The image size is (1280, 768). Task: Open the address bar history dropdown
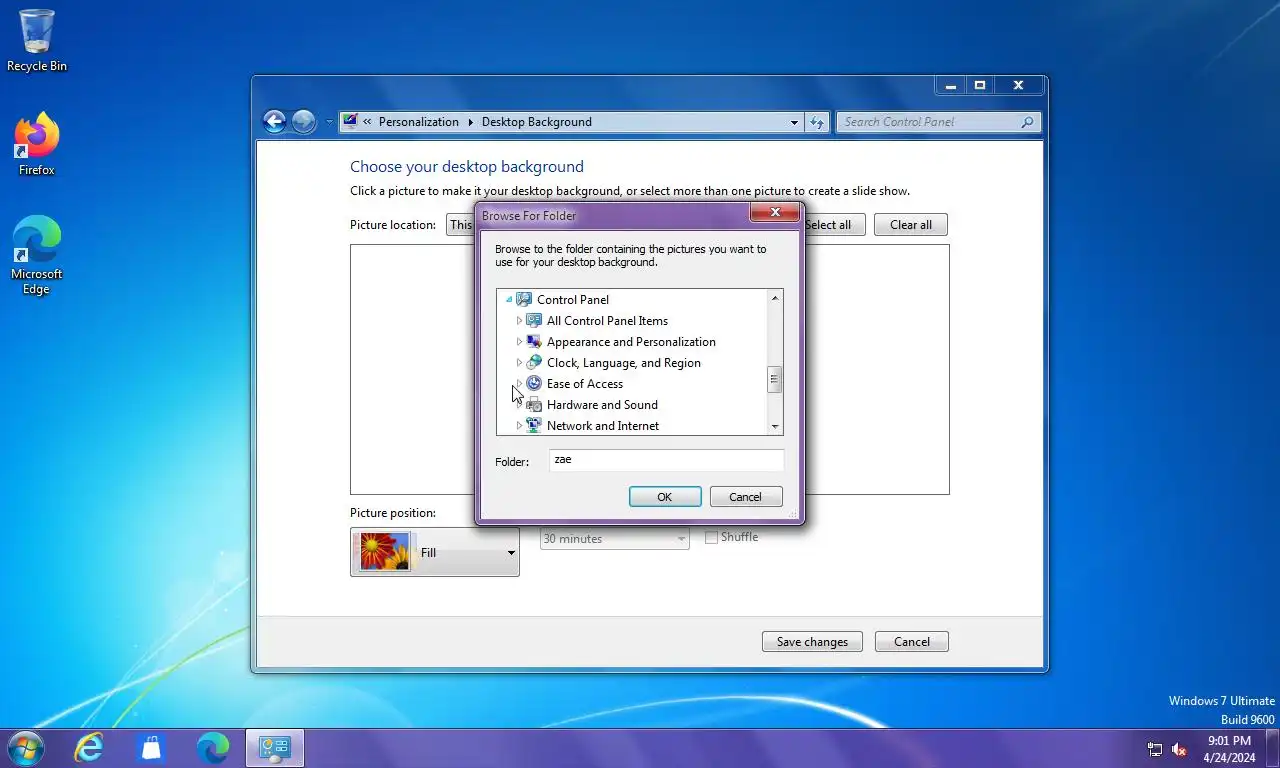(x=795, y=122)
